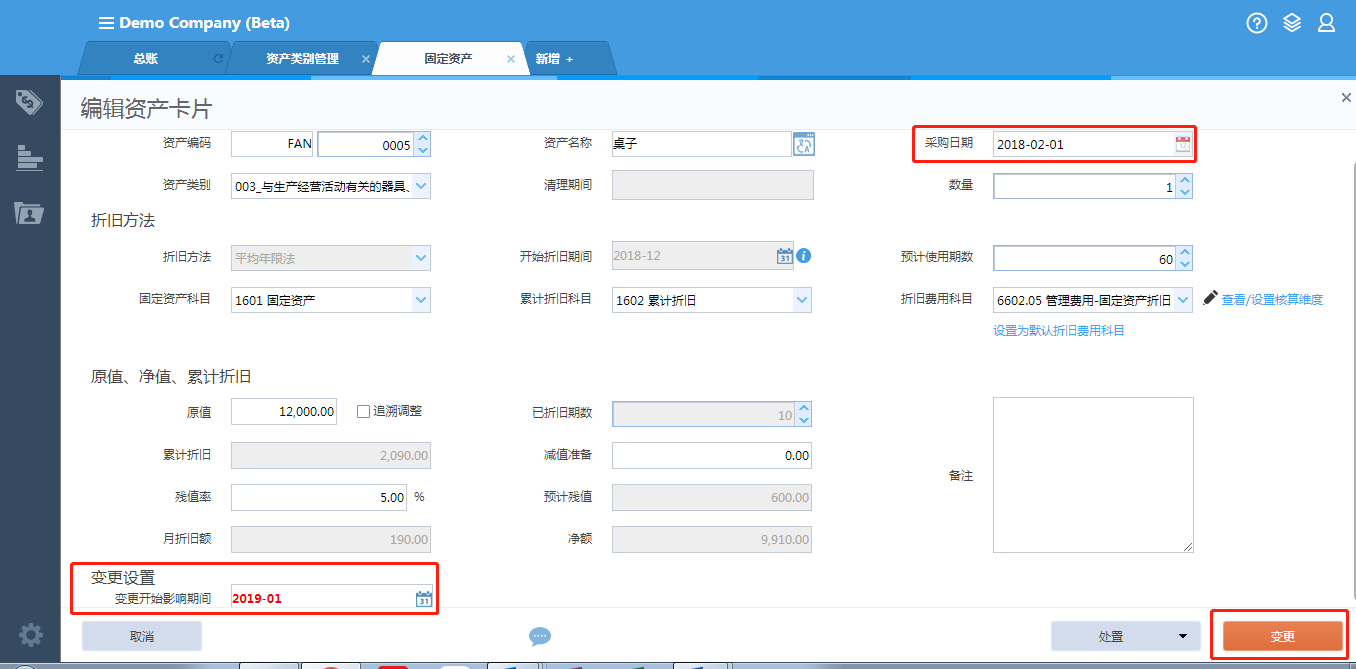Click the 已折旧期数 stepper
The height and width of the screenshot is (669, 1356).
[803, 414]
